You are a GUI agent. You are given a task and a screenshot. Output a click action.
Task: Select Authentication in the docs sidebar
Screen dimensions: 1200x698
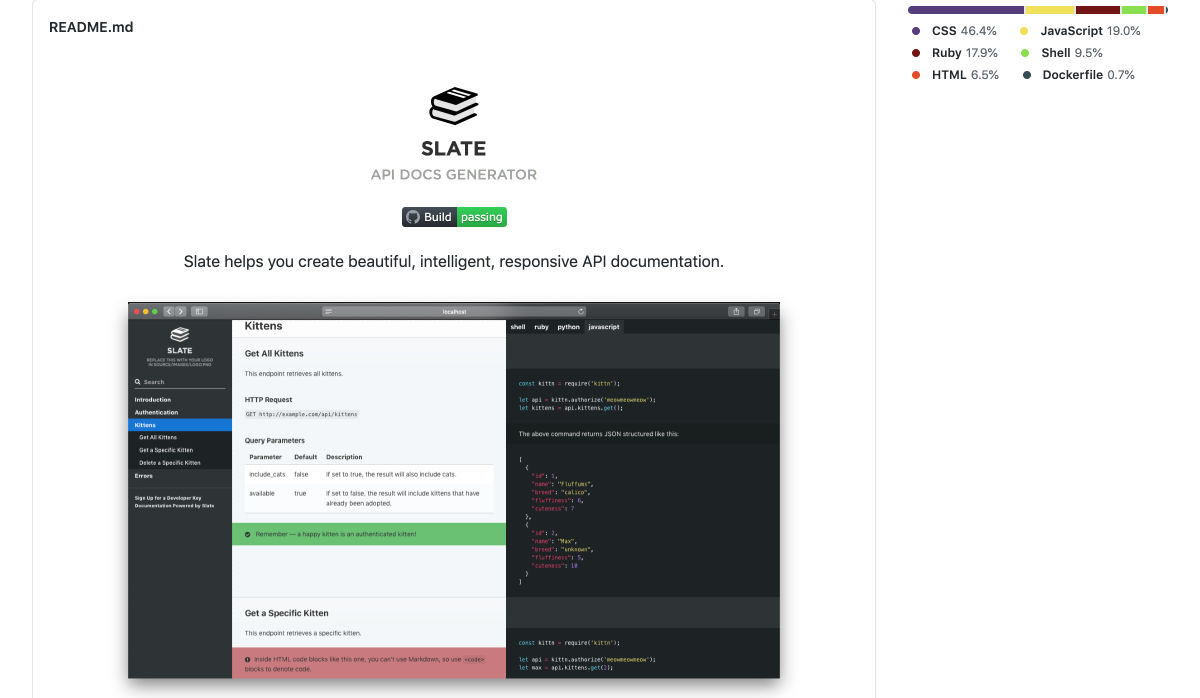[x=157, y=412]
